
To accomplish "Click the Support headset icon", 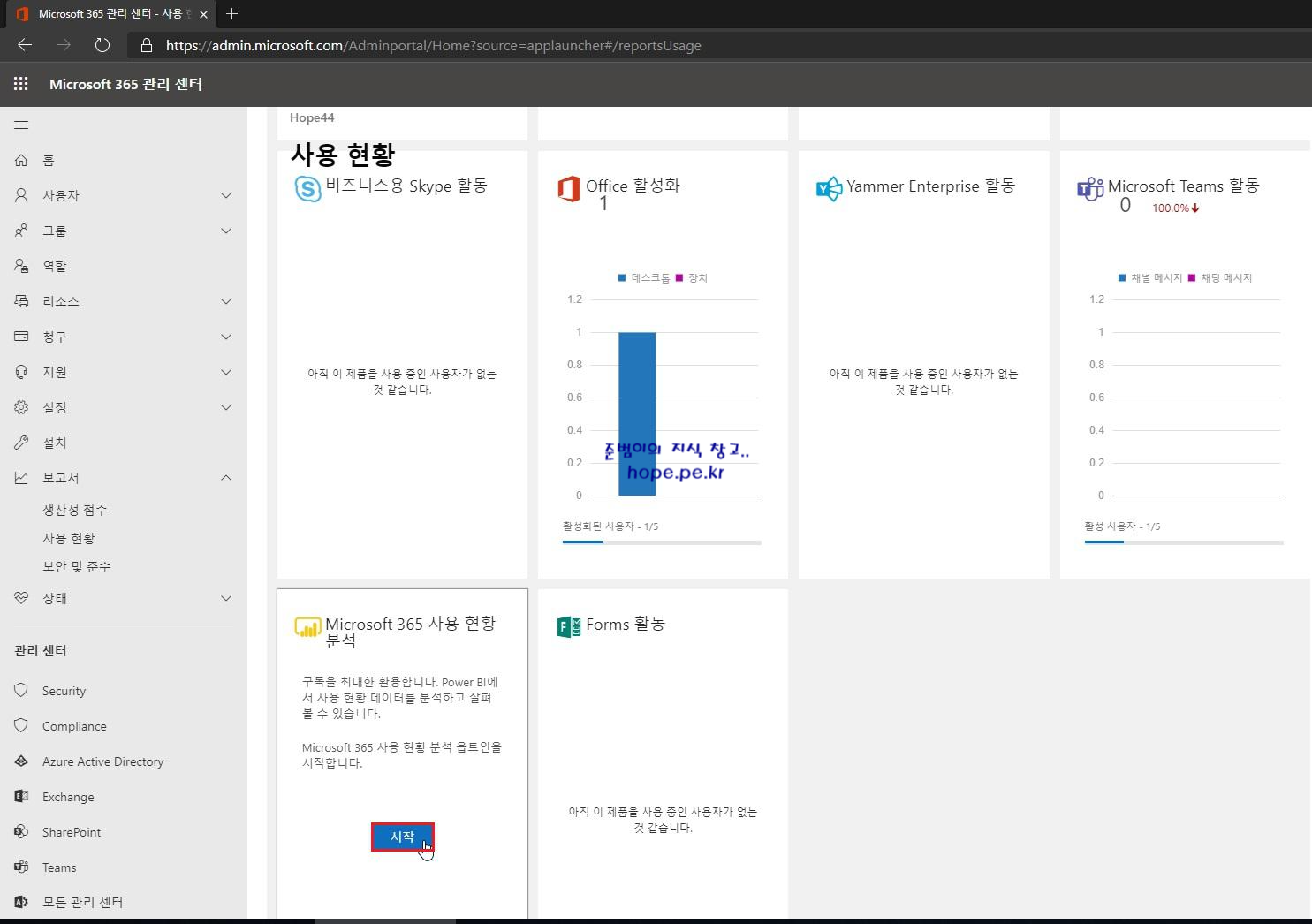I will pyautogui.click(x=21, y=372).
